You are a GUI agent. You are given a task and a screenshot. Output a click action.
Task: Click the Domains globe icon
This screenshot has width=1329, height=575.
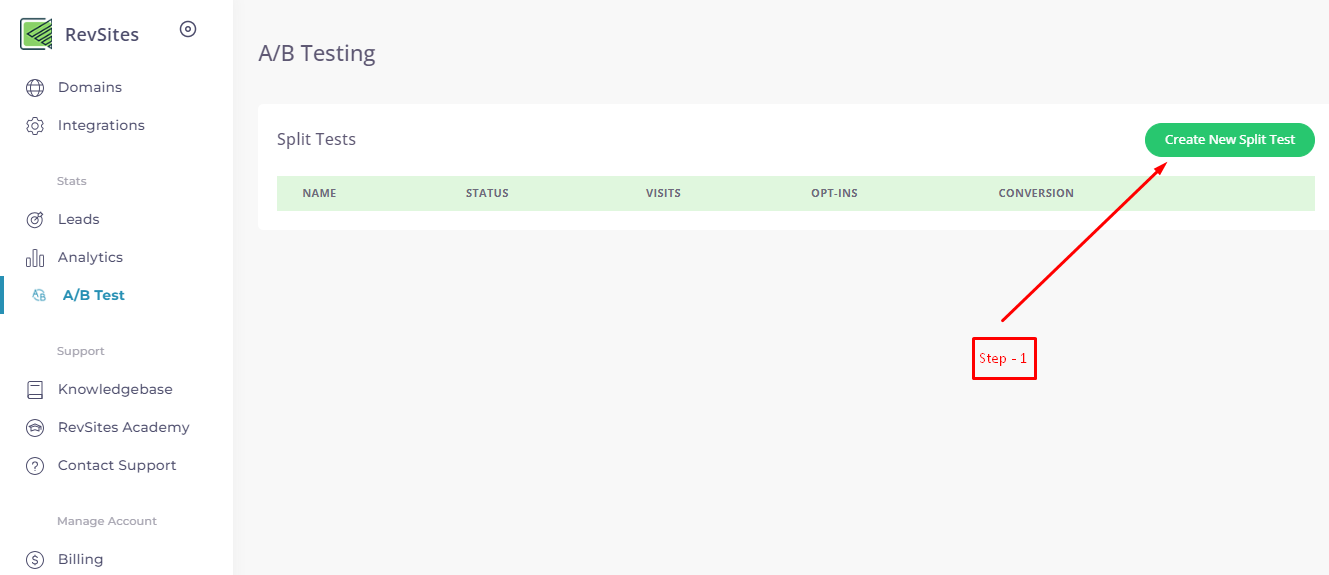pyautogui.click(x=35, y=88)
